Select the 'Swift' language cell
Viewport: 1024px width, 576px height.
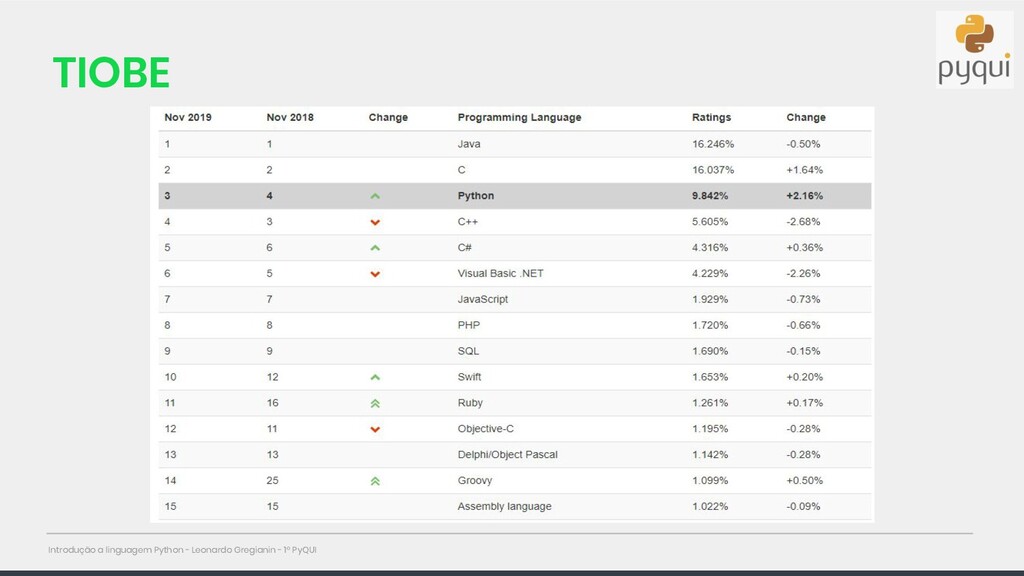point(469,377)
